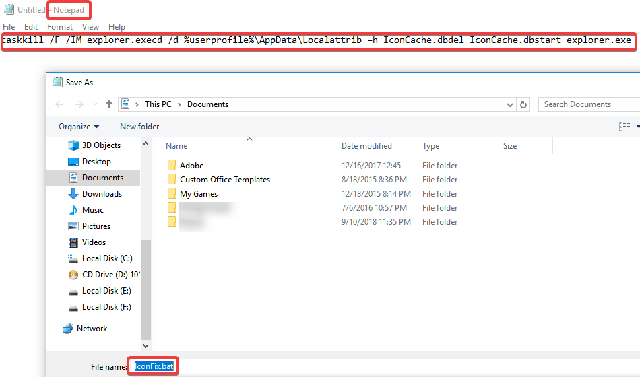
Task: Click the Notepad title bar icon
Action: pos(9,9)
